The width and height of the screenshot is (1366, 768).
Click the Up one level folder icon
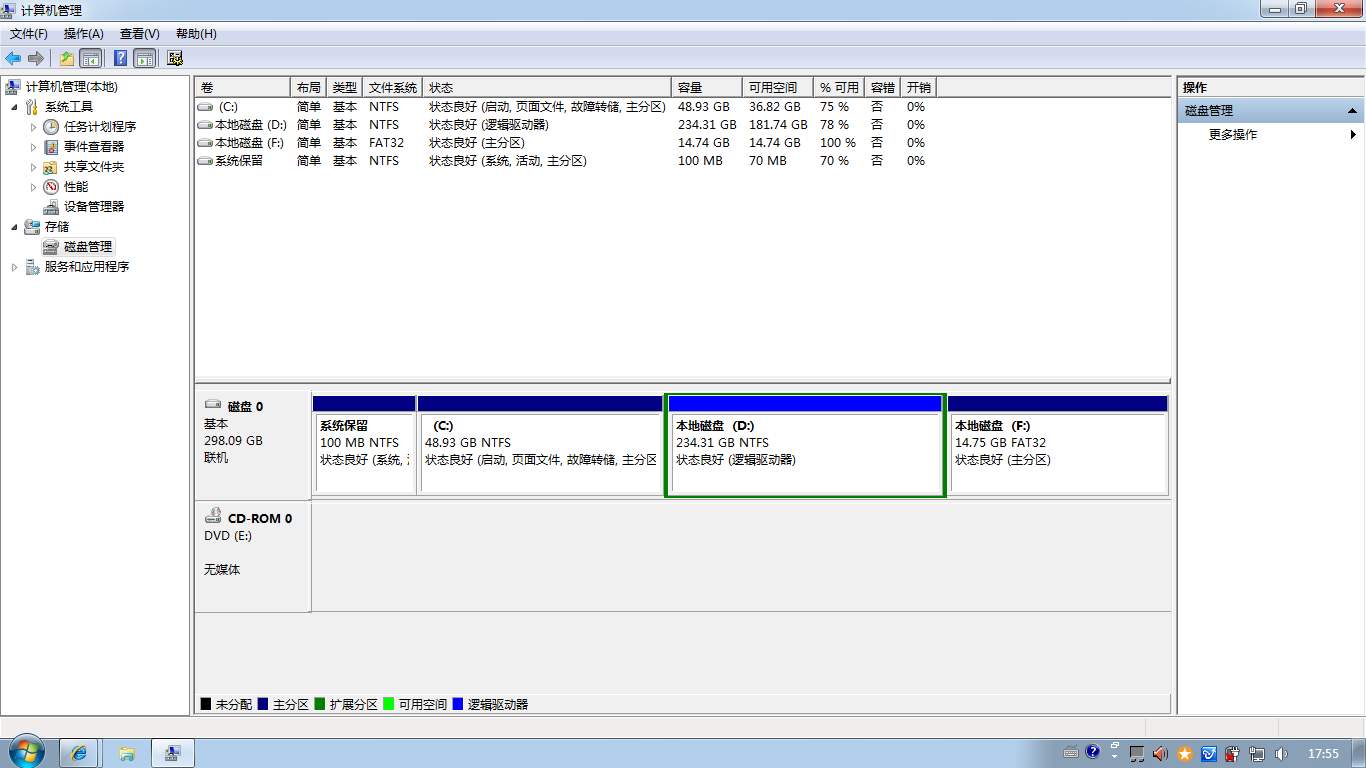point(67,58)
